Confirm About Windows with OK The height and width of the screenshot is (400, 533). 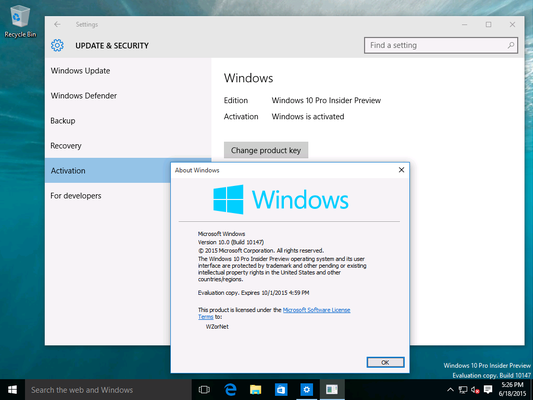385,362
